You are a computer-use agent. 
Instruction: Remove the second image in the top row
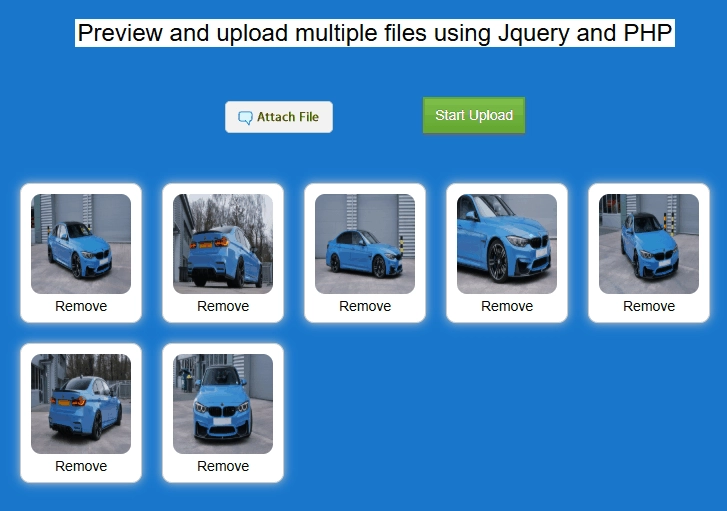click(x=223, y=306)
